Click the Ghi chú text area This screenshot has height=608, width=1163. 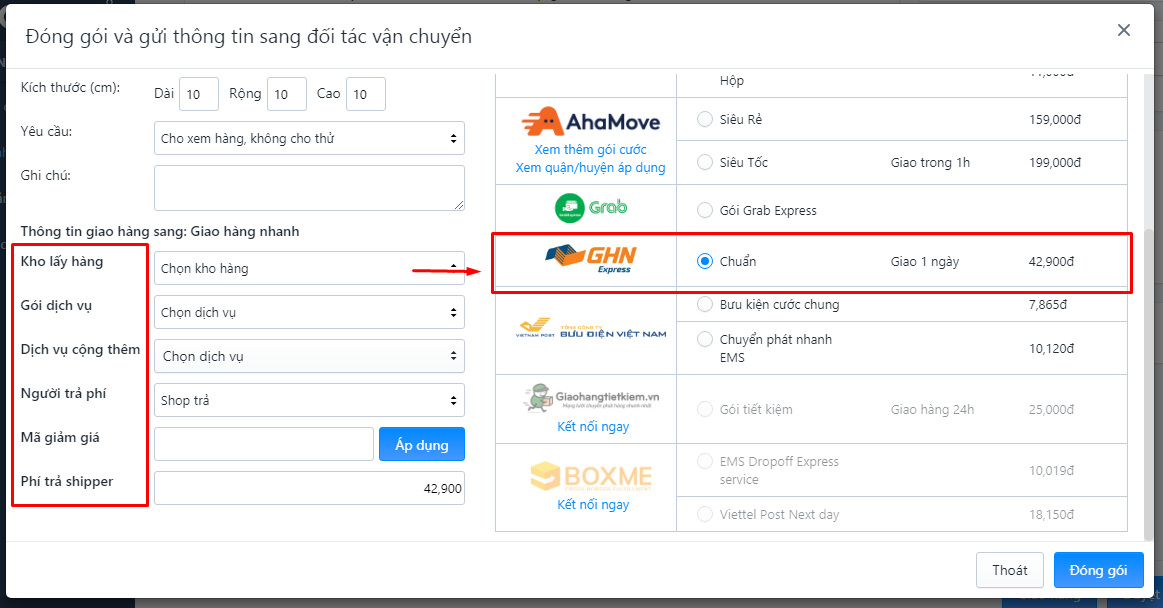309,188
